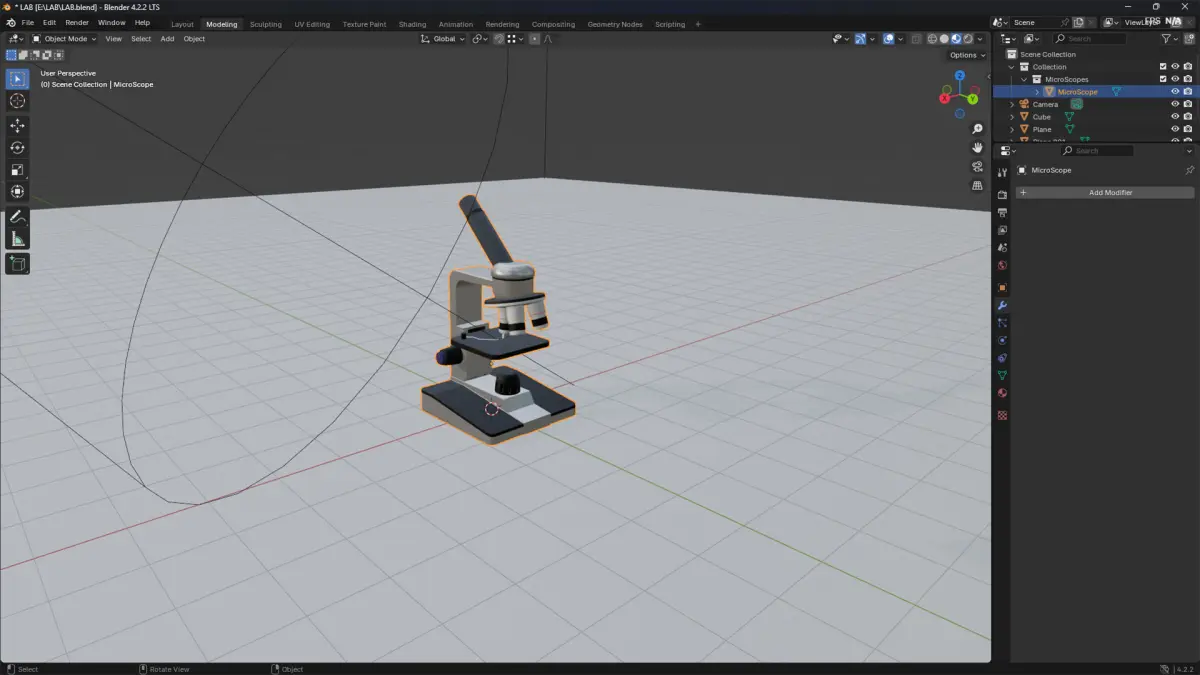Open the viewport Options dropdown
The height and width of the screenshot is (675, 1200).
coord(966,55)
